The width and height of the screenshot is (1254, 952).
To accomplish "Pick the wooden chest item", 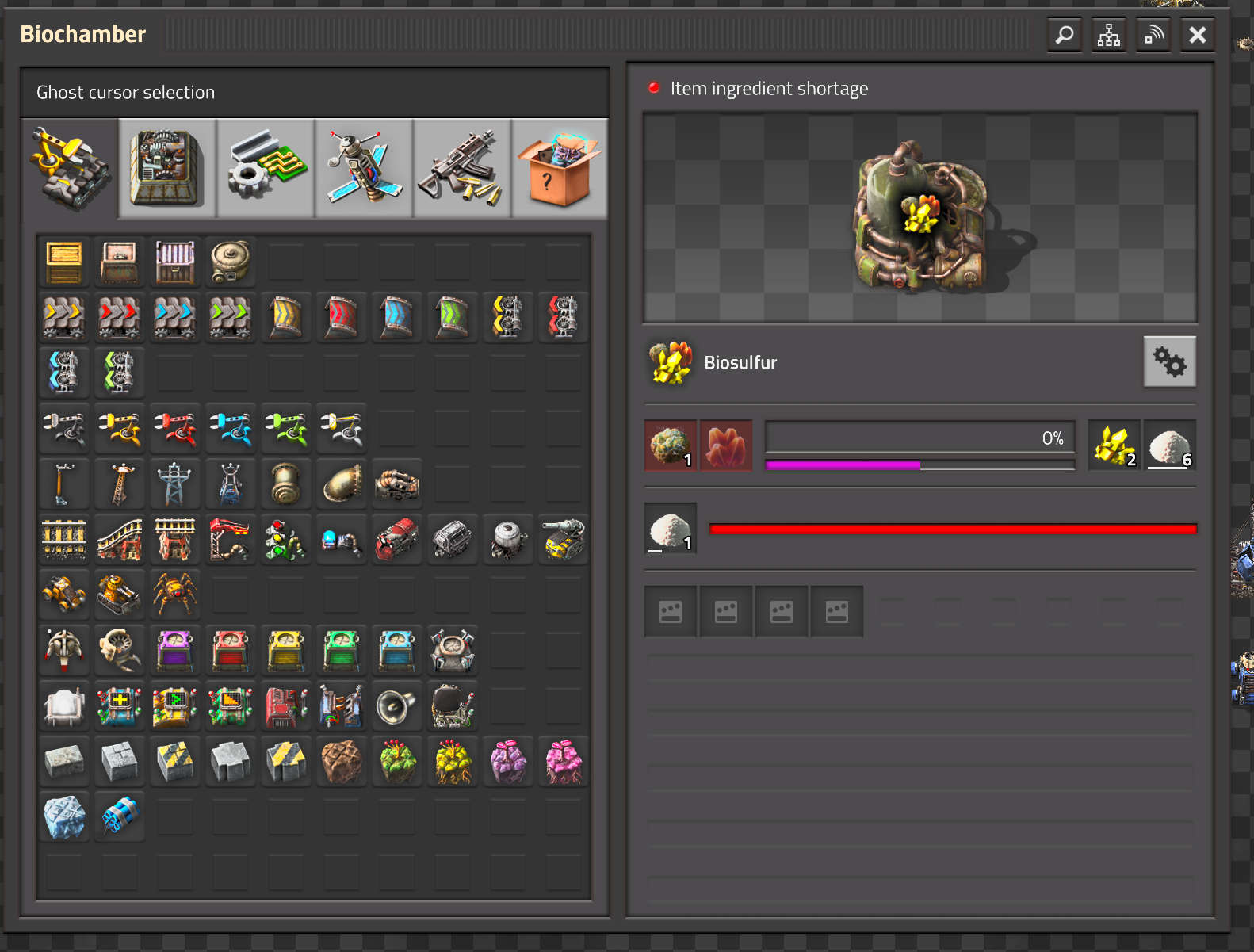I will click(x=64, y=262).
